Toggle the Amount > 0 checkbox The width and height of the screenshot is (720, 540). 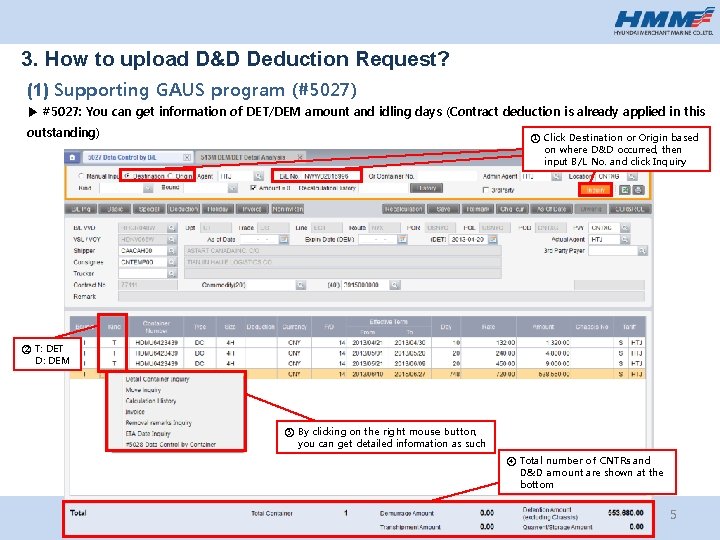click(x=253, y=188)
